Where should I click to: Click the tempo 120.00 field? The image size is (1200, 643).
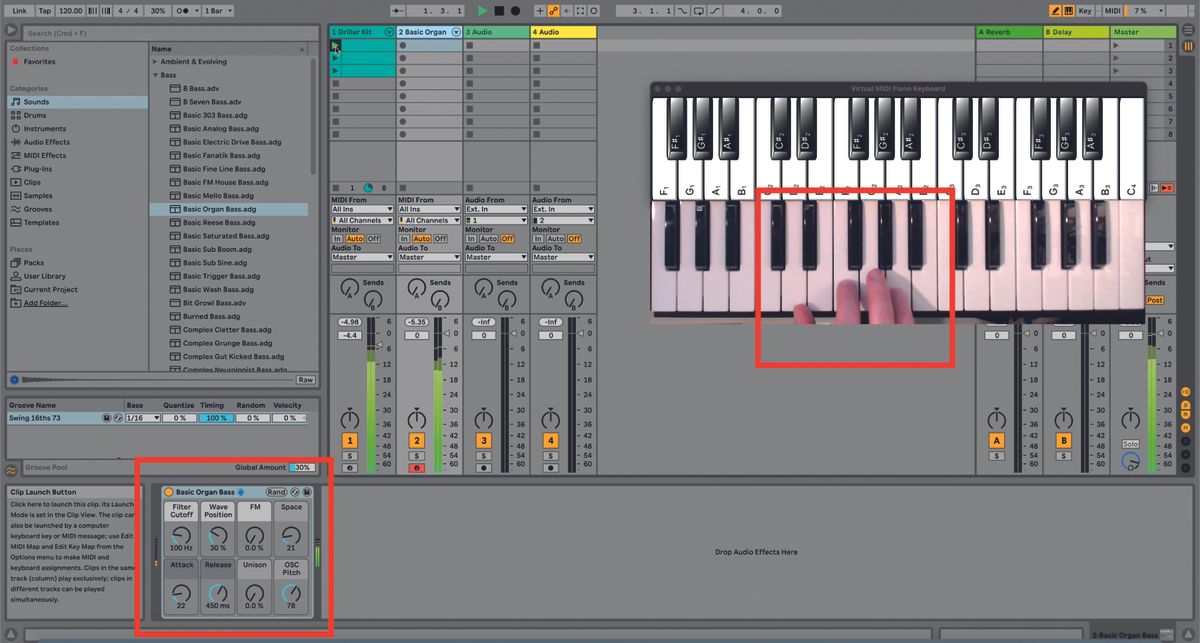[x=70, y=10]
